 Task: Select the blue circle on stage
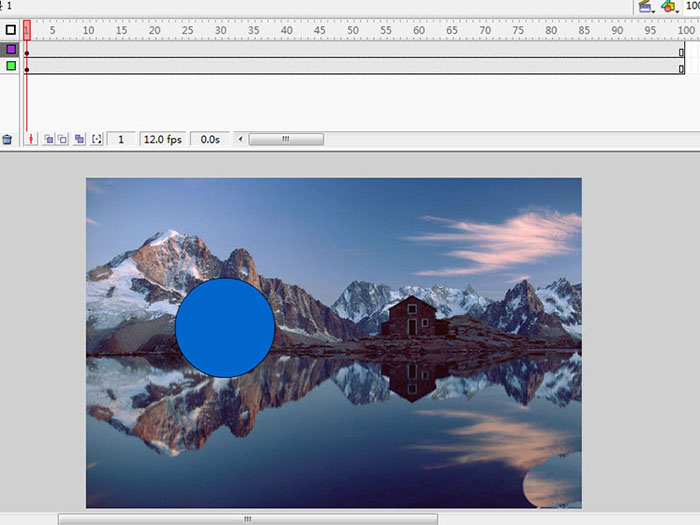coord(225,328)
